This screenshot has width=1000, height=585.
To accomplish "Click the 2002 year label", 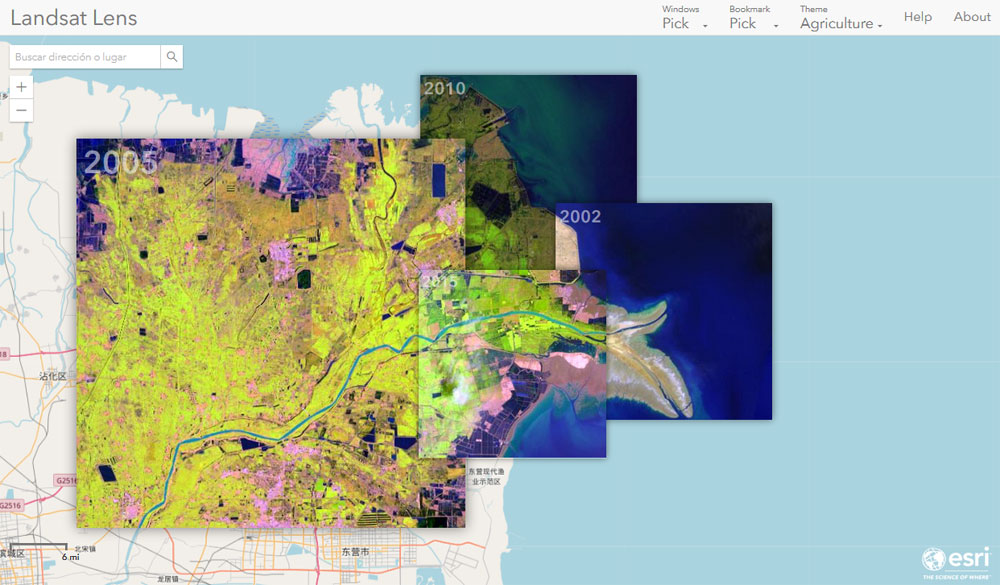I will (x=580, y=216).
